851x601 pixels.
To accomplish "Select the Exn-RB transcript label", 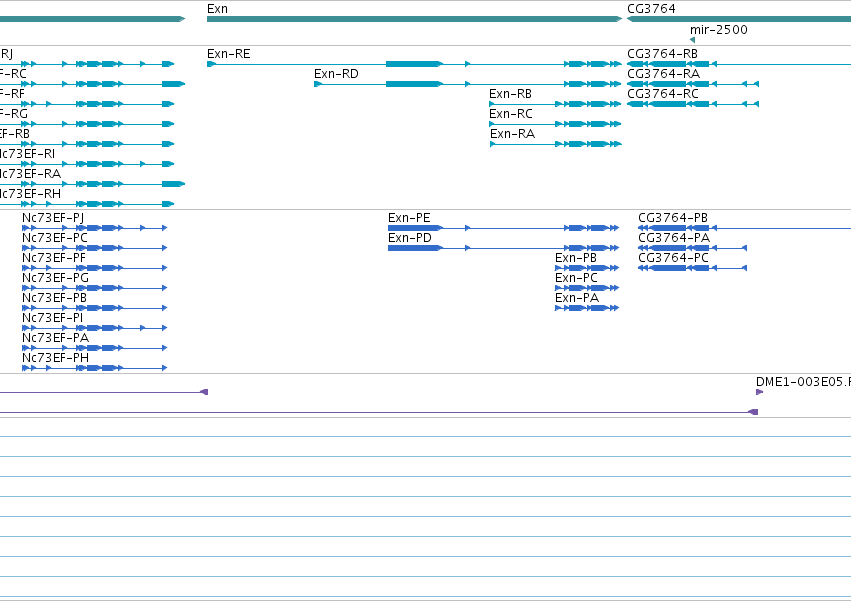I will click(x=510, y=94).
